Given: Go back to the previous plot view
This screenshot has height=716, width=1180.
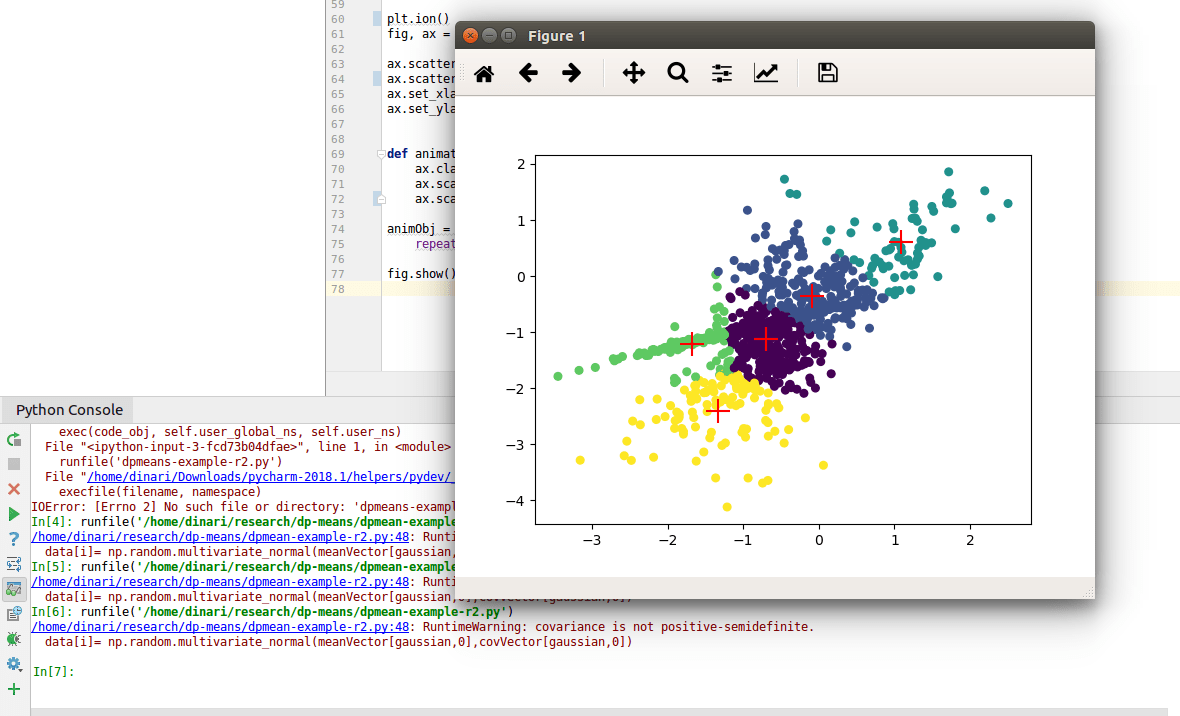Looking at the screenshot, I should [528, 72].
